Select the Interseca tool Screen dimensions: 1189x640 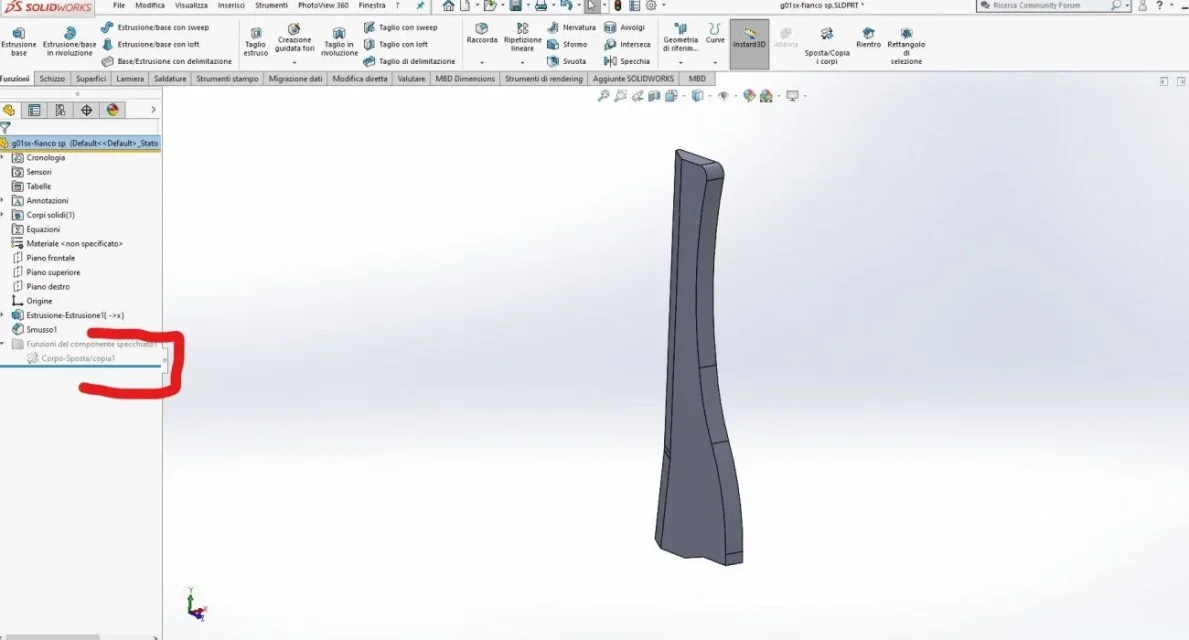click(628, 44)
